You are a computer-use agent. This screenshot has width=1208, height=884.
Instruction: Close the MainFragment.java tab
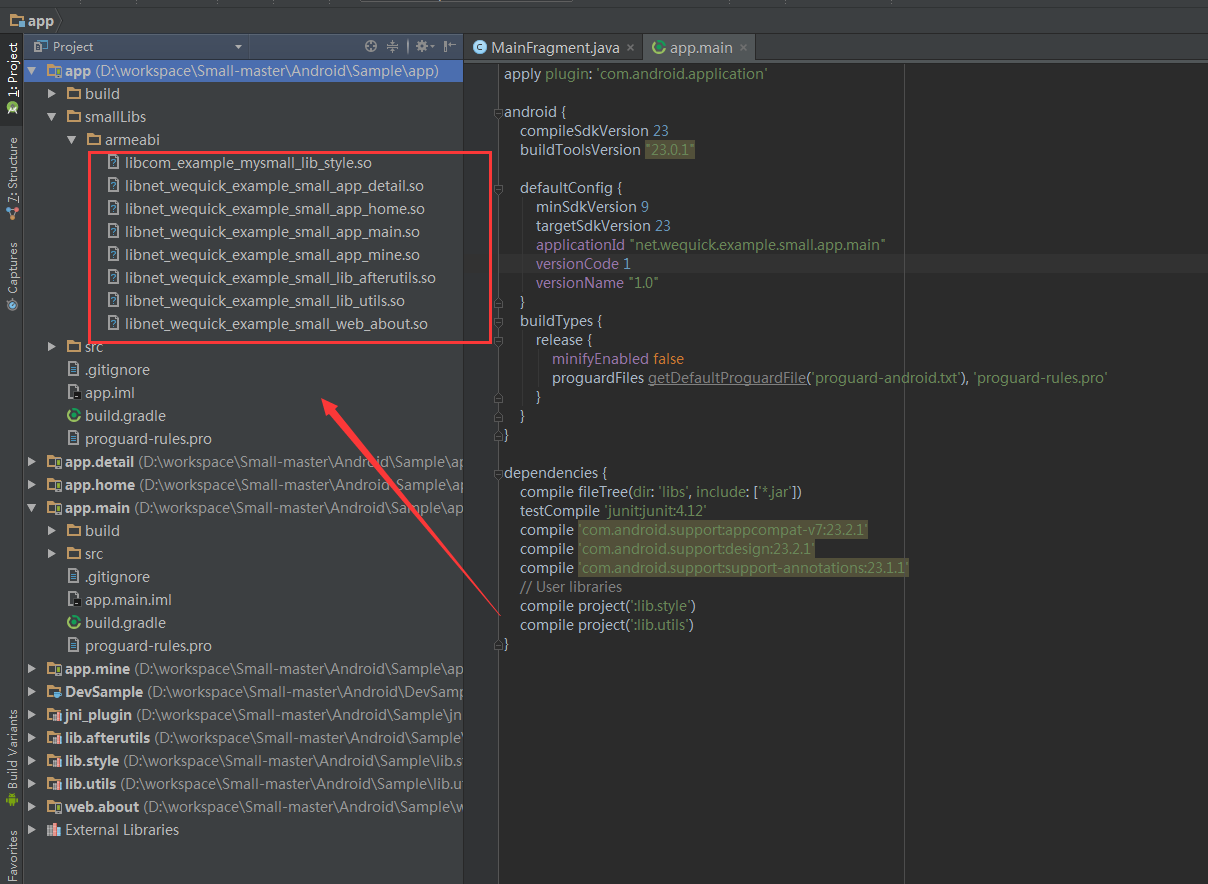(630, 48)
